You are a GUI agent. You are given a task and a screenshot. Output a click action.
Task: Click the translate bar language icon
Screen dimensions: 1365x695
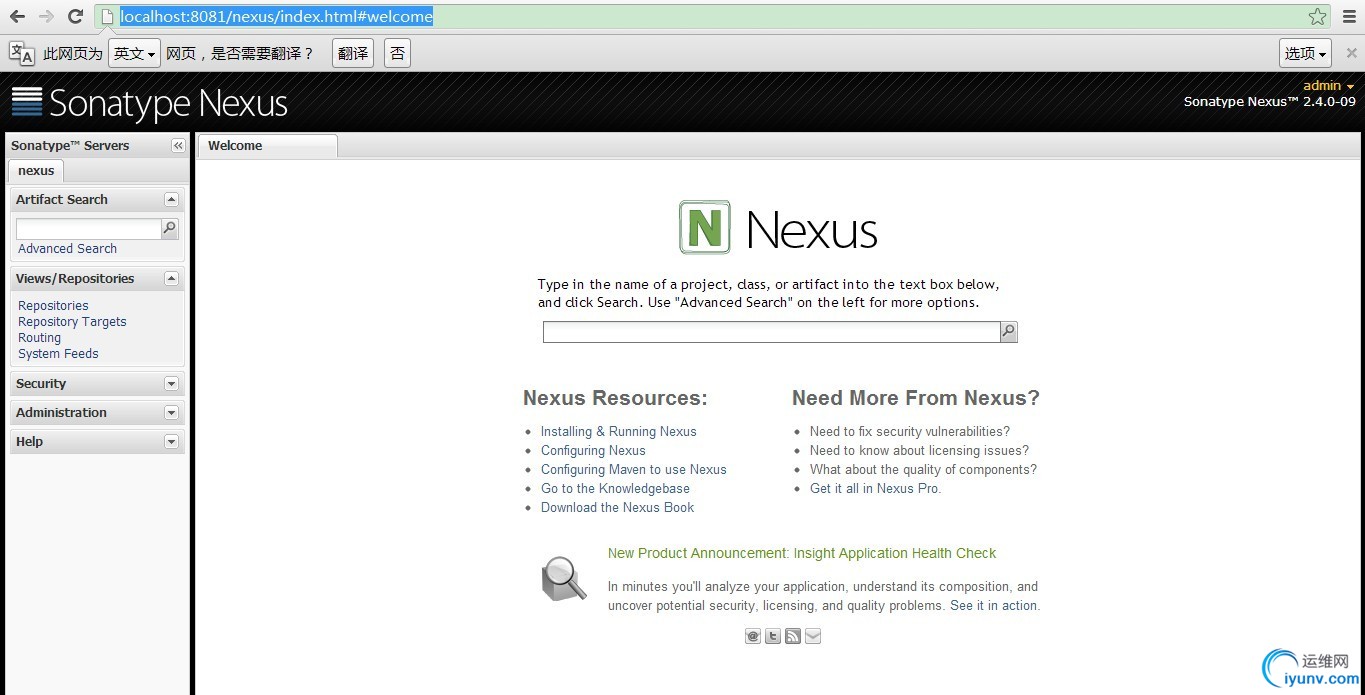22,53
